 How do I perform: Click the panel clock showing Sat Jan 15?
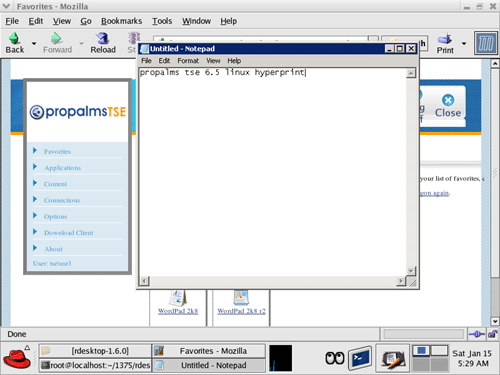[x=472, y=358]
